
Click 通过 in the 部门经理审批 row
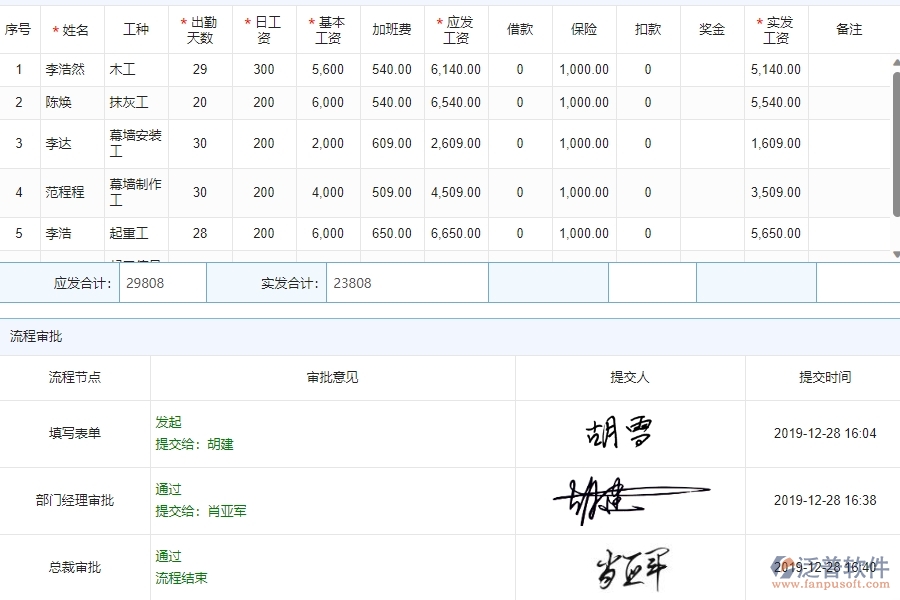(x=167, y=489)
